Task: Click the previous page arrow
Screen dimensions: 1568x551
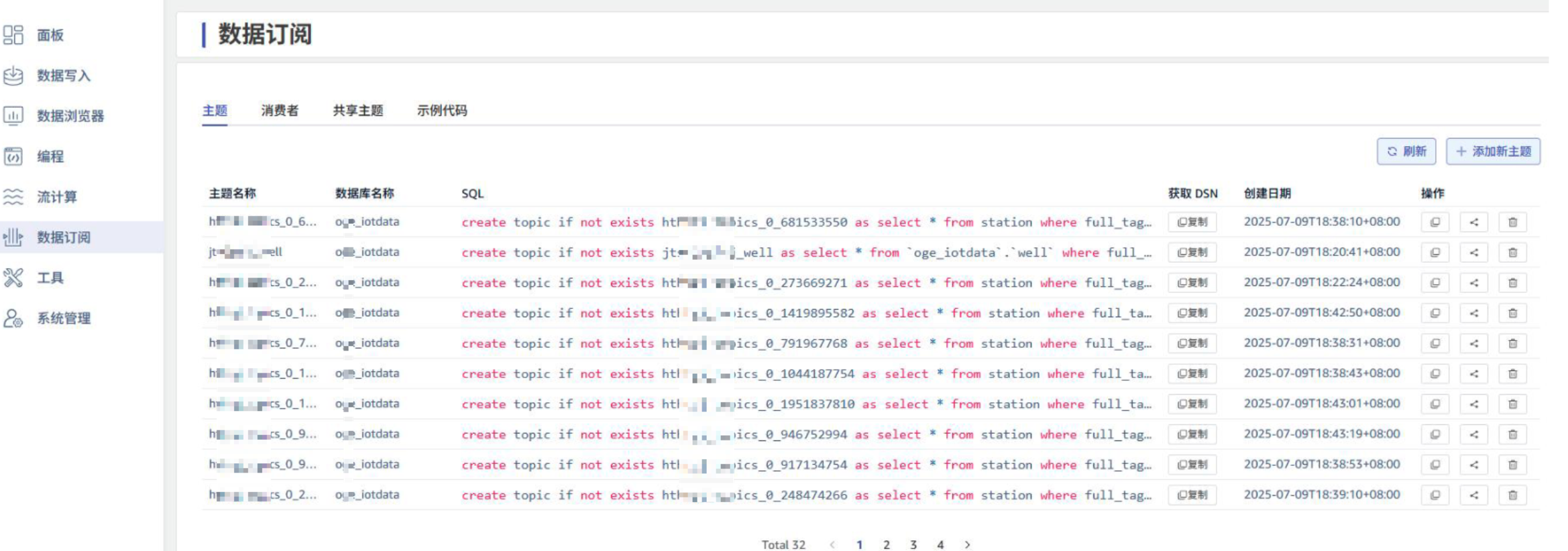Action: (832, 544)
